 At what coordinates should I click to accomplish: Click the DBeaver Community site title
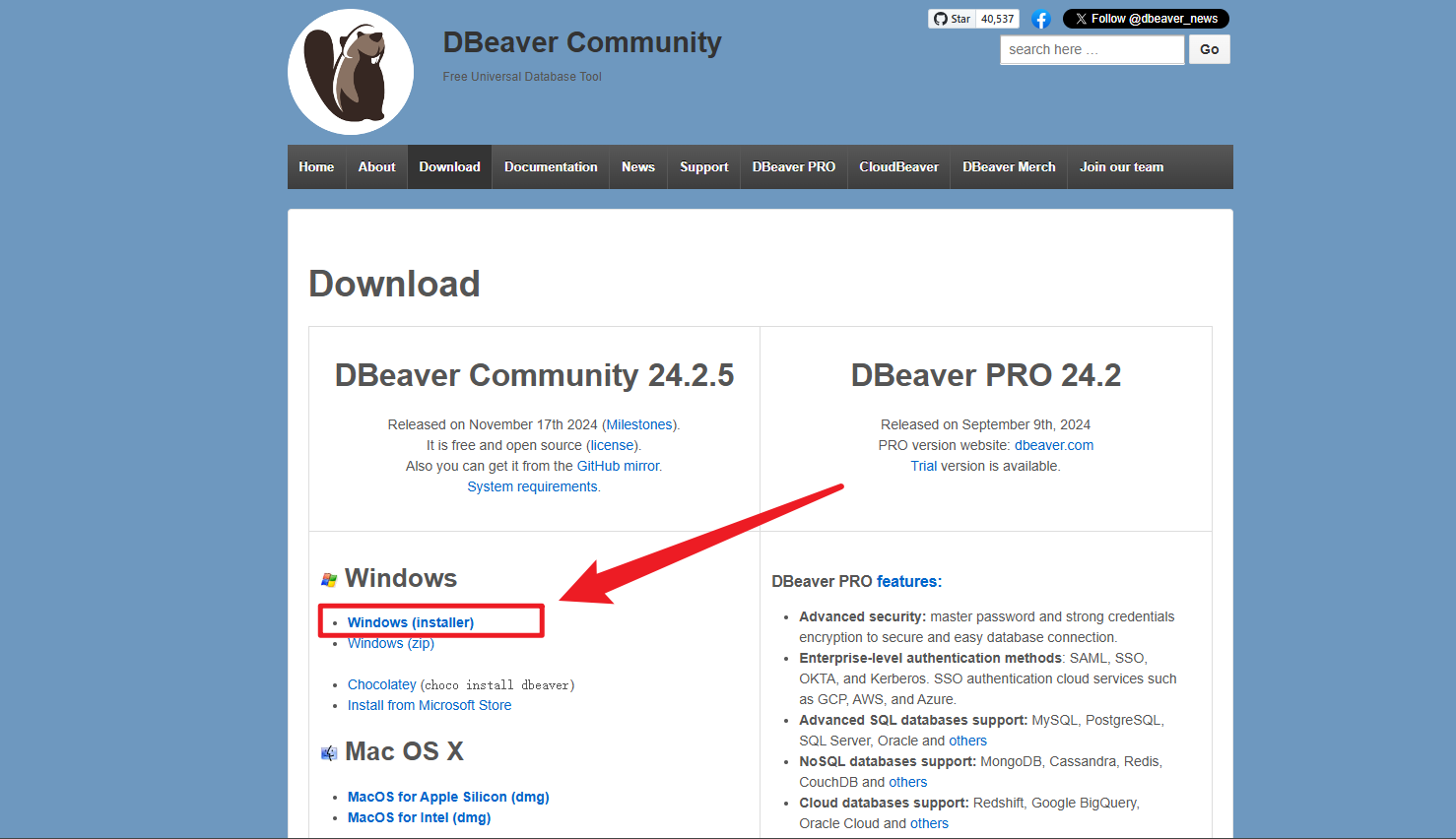click(582, 42)
